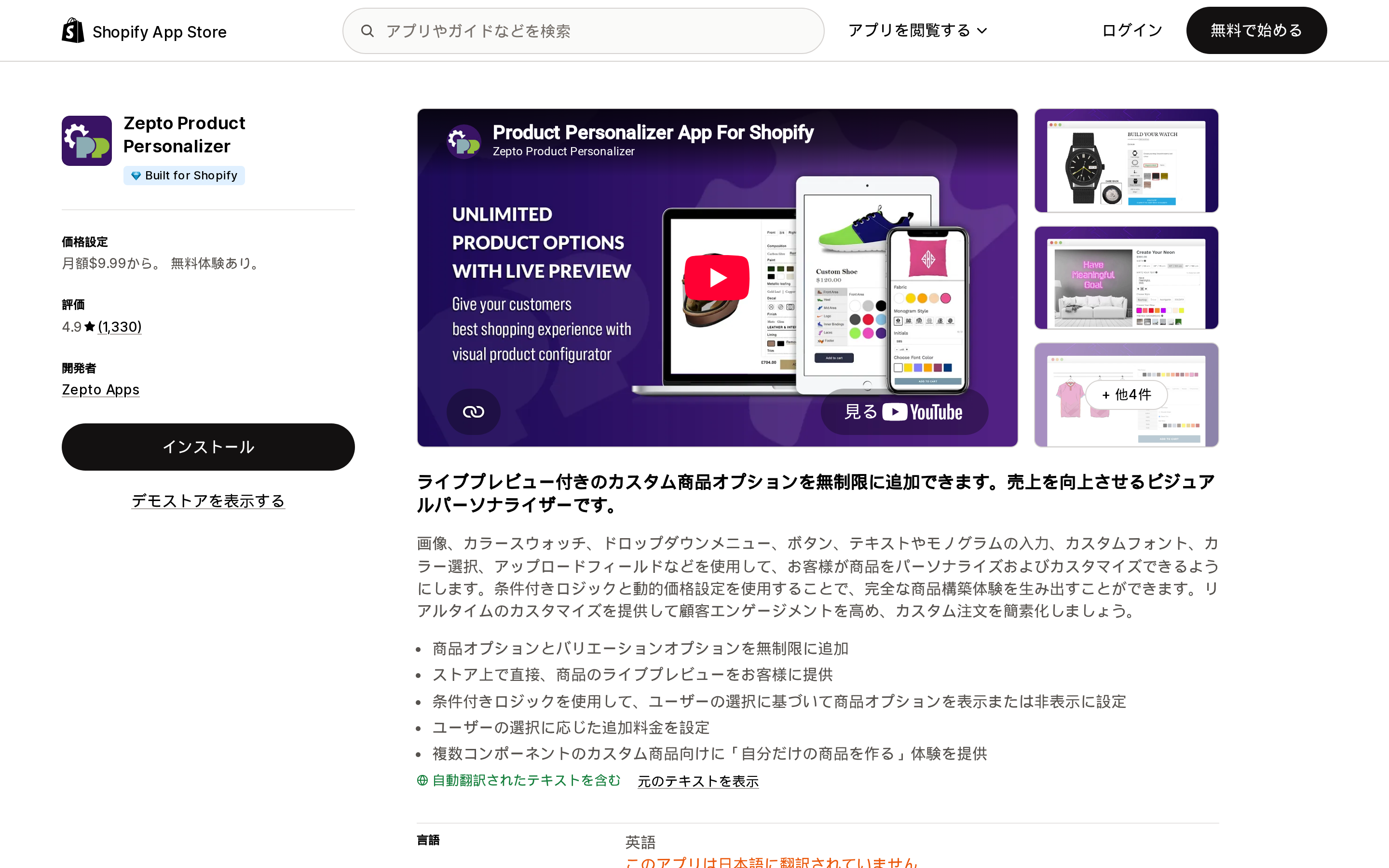
Task: Open the Create Your Neon screenshot thumbnail
Action: point(1126,278)
